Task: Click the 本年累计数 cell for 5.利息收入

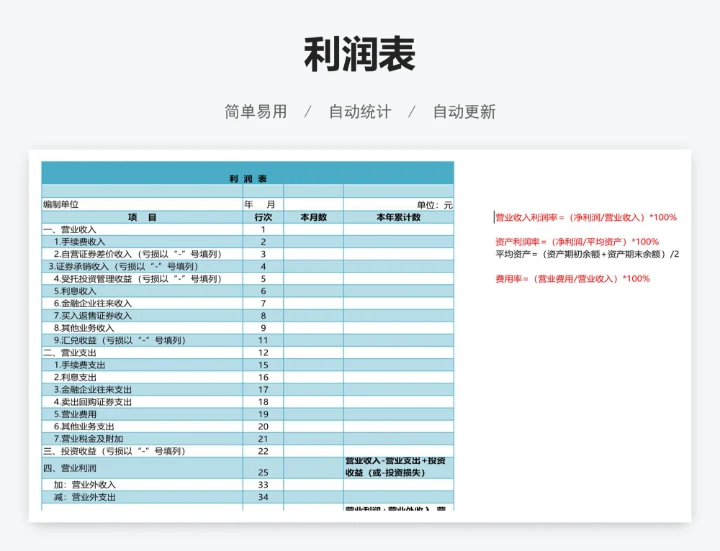Action: pos(399,291)
